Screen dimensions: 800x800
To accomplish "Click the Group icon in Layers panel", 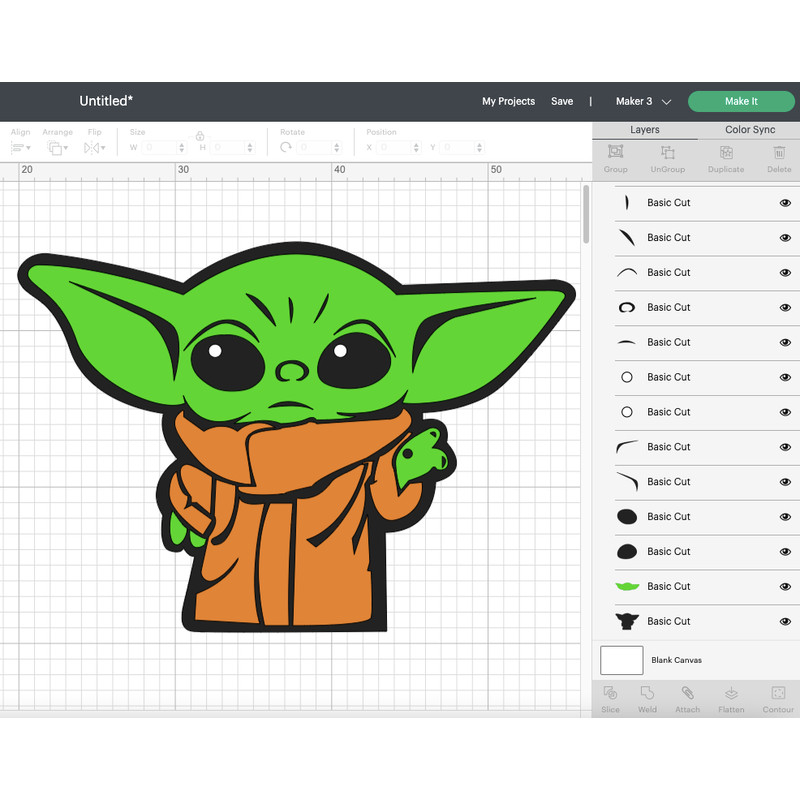I will 615,156.
